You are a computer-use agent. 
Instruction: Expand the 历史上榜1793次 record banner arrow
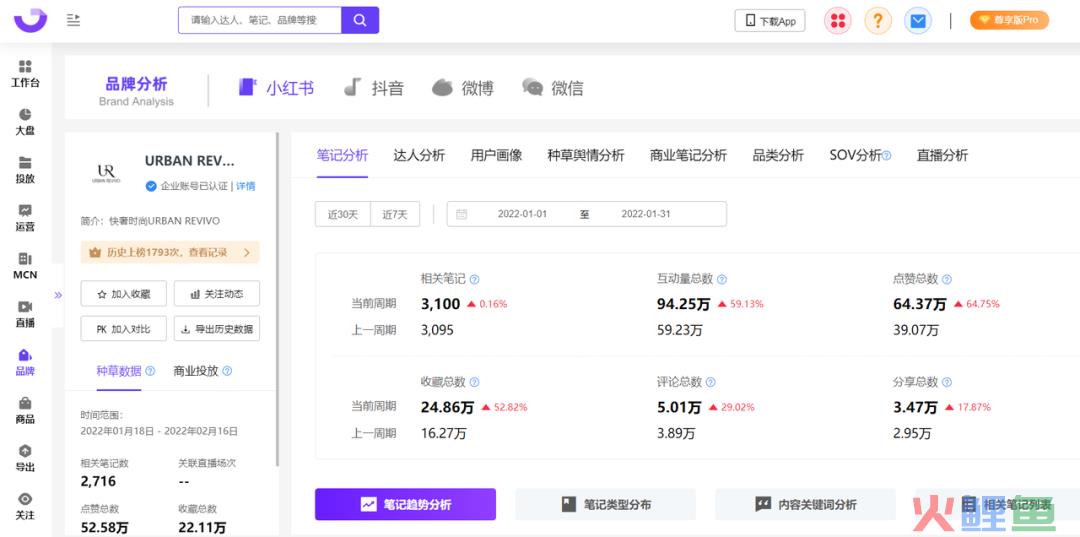click(x=247, y=253)
